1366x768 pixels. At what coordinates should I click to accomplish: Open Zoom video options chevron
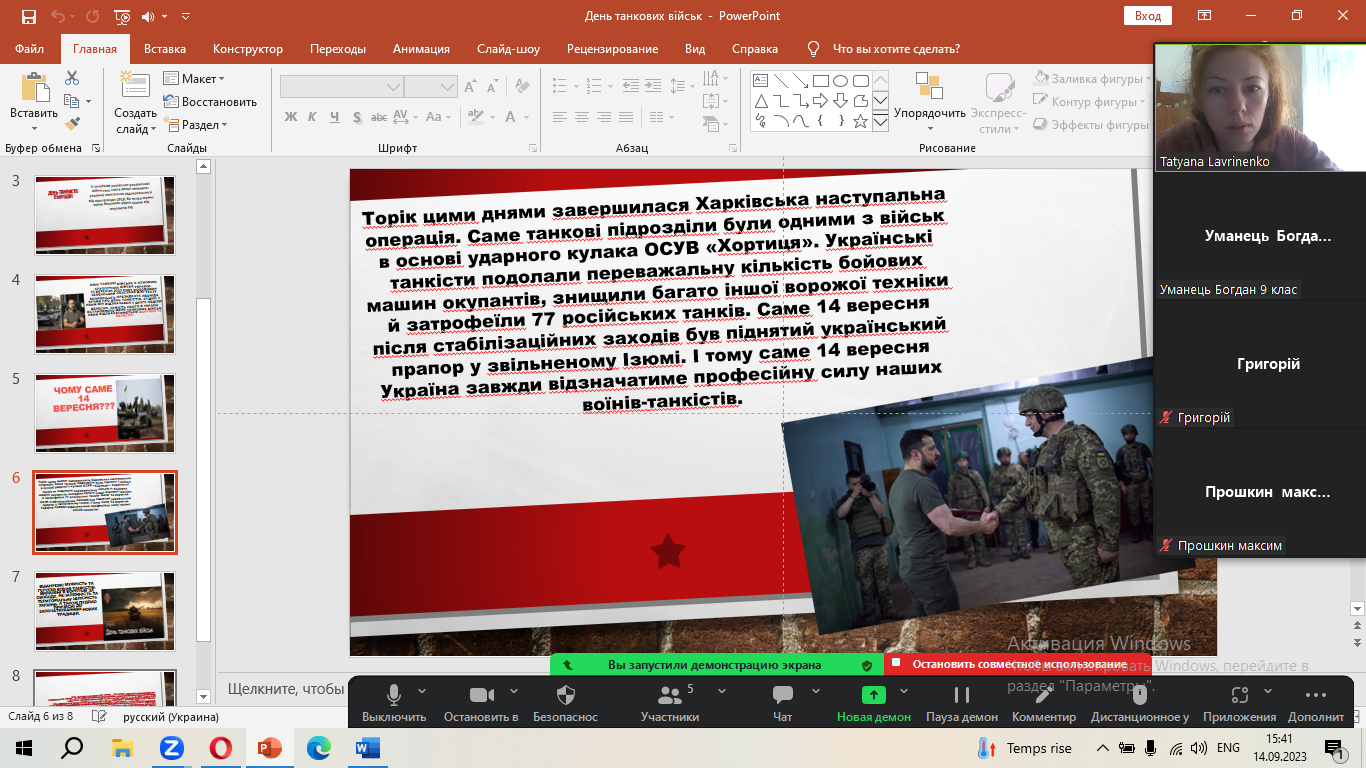click(x=514, y=690)
